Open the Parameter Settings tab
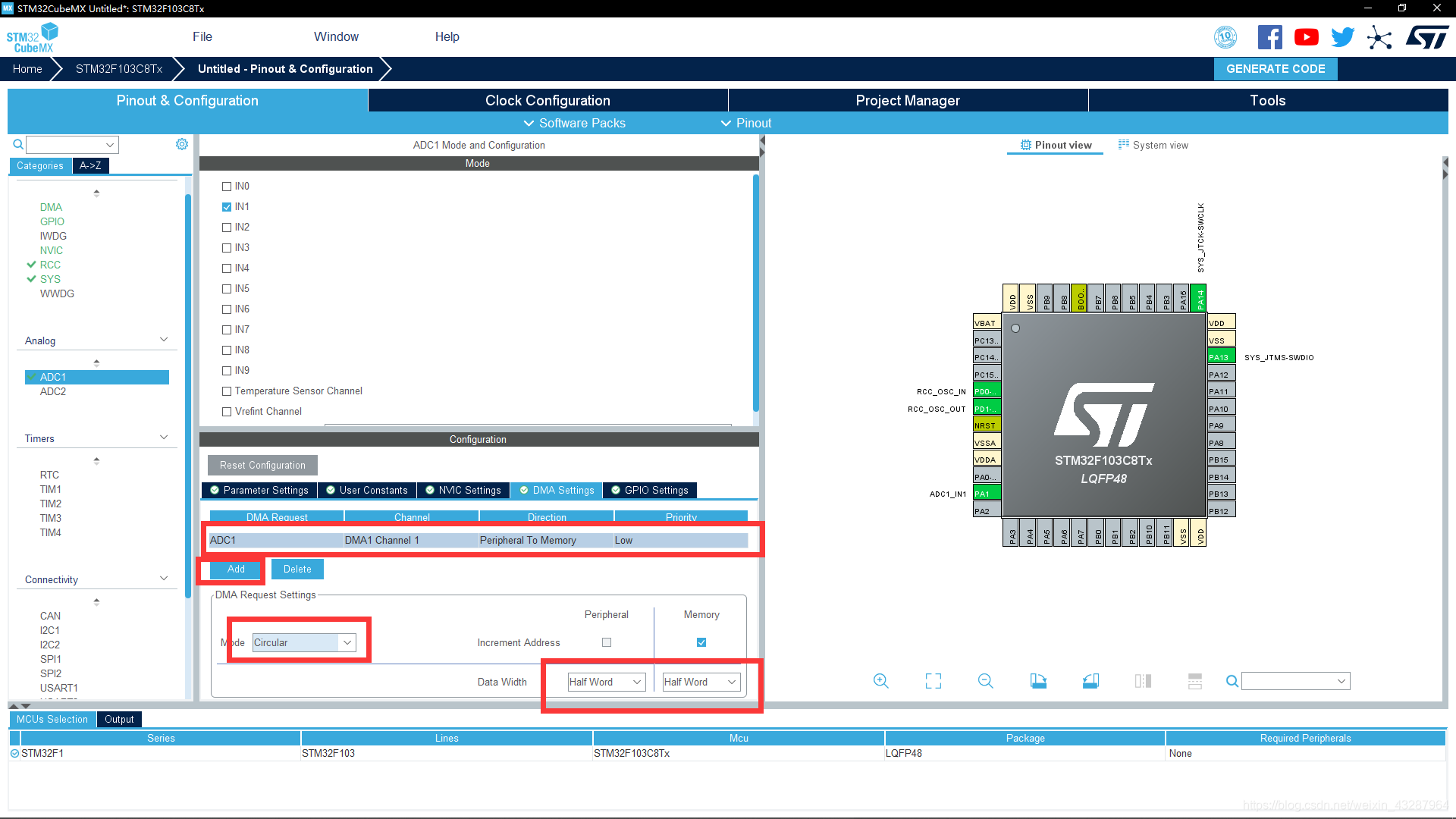 (x=259, y=490)
